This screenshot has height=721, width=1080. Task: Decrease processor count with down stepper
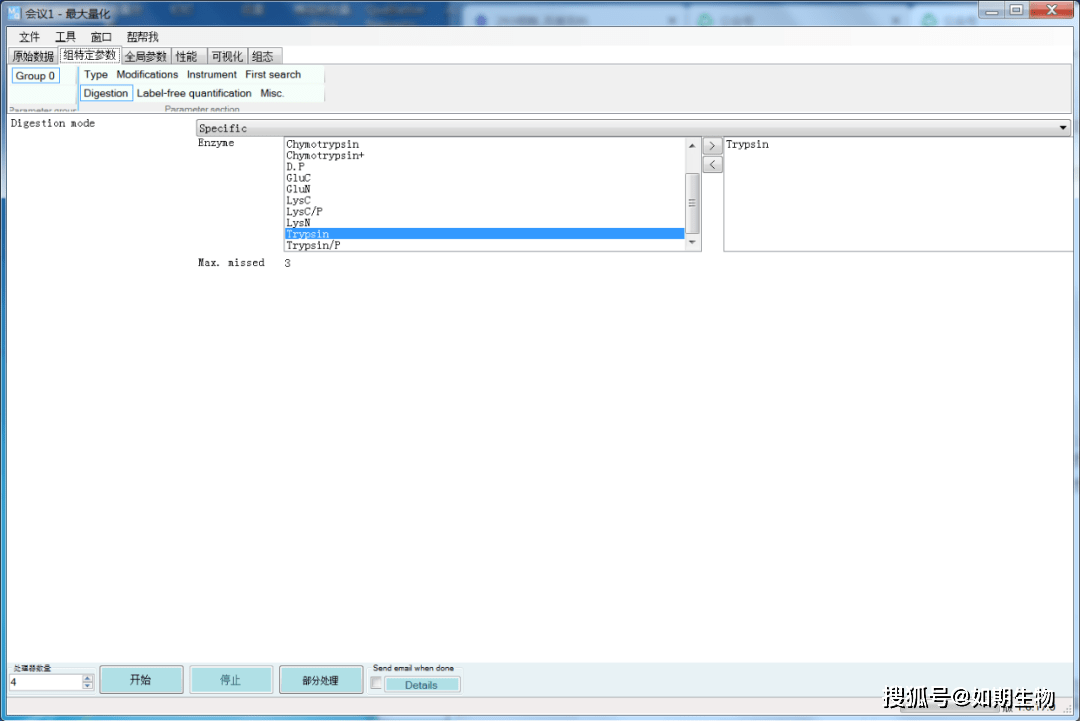tap(87, 687)
